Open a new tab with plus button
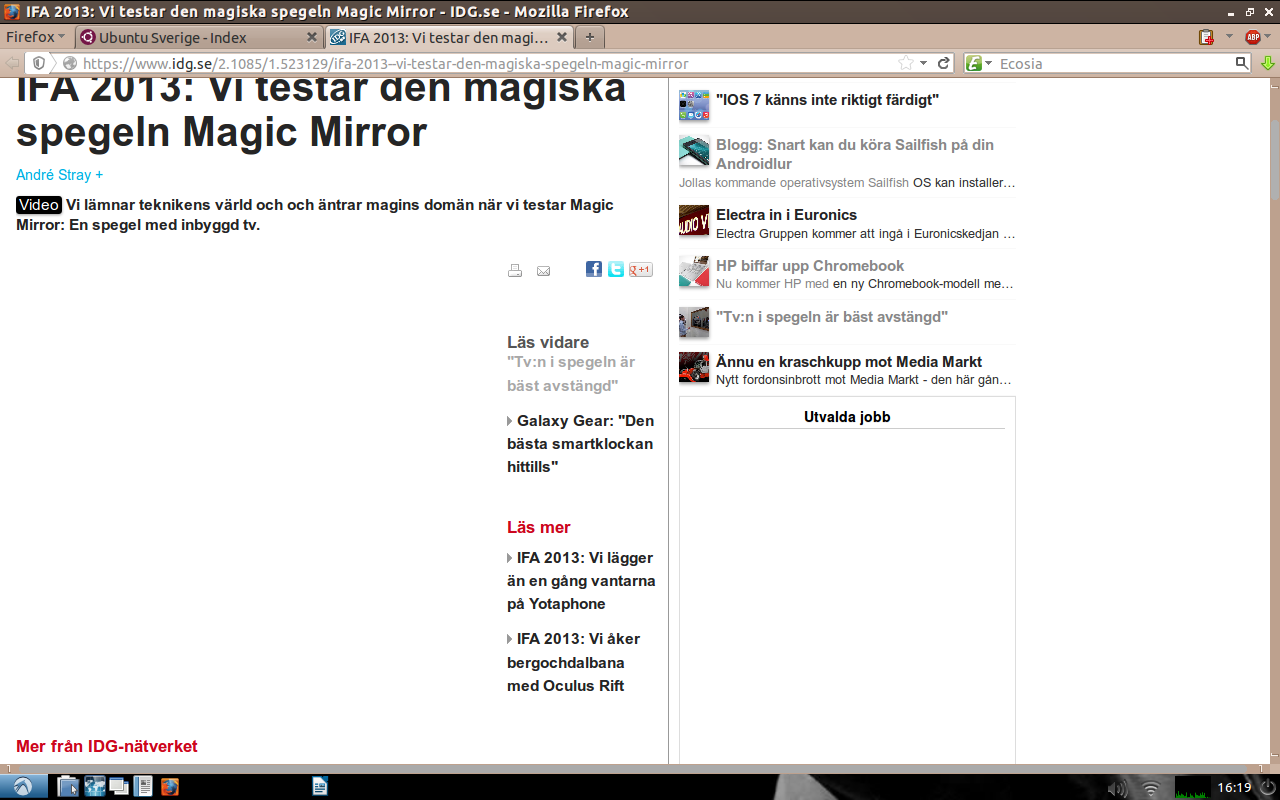 coord(590,37)
